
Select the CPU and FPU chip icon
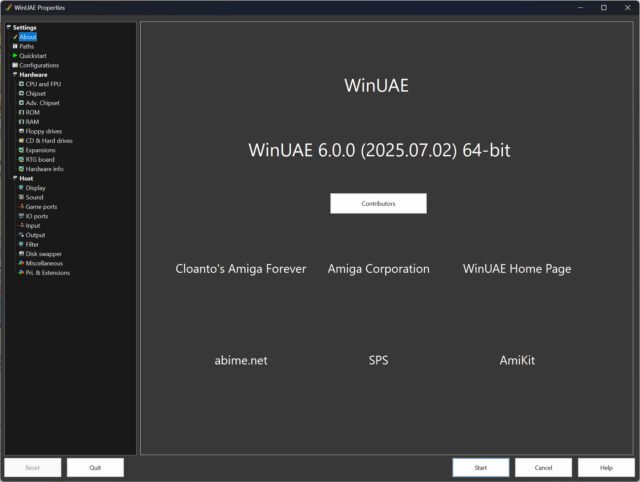22,84
